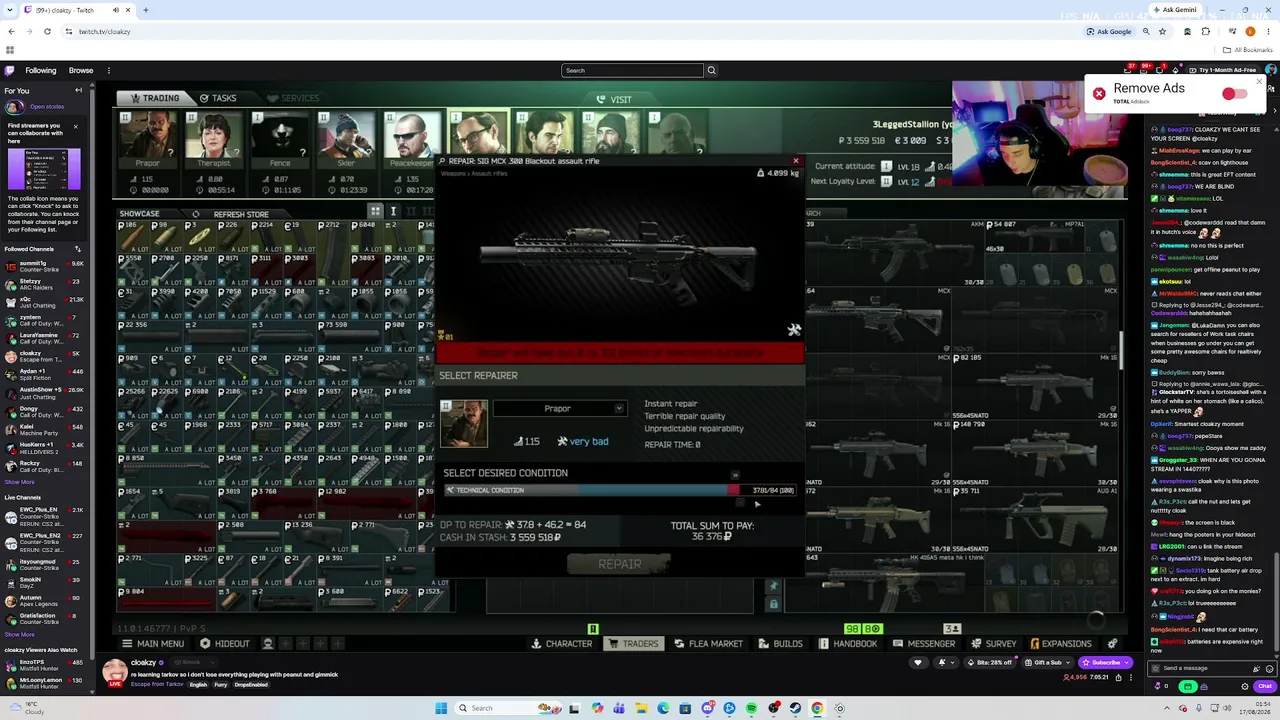Select the Peacekeeper trader portrait
This screenshot has height=720, width=1280.
click(x=413, y=140)
